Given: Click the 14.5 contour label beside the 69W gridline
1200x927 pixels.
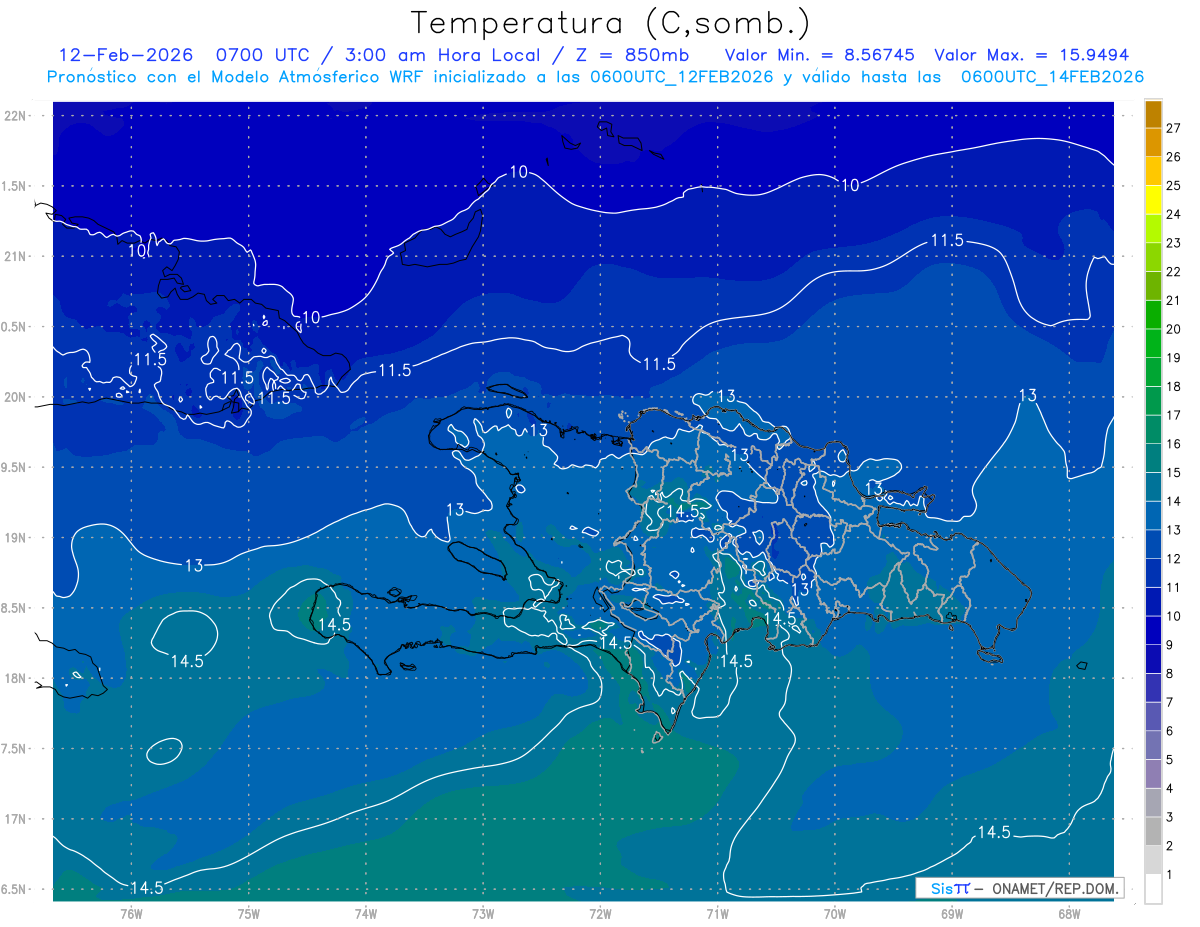Looking at the screenshot, I should pyautogui.click(x=994, y=832).
